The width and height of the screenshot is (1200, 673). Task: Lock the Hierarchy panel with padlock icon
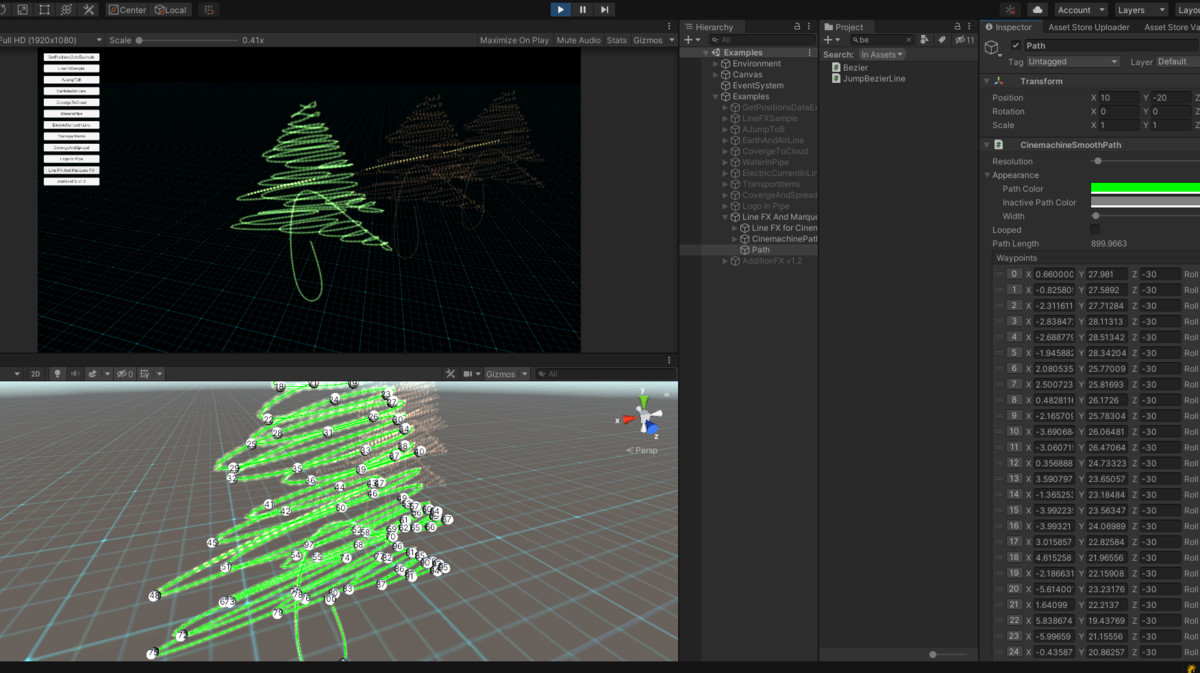point(796,27)
